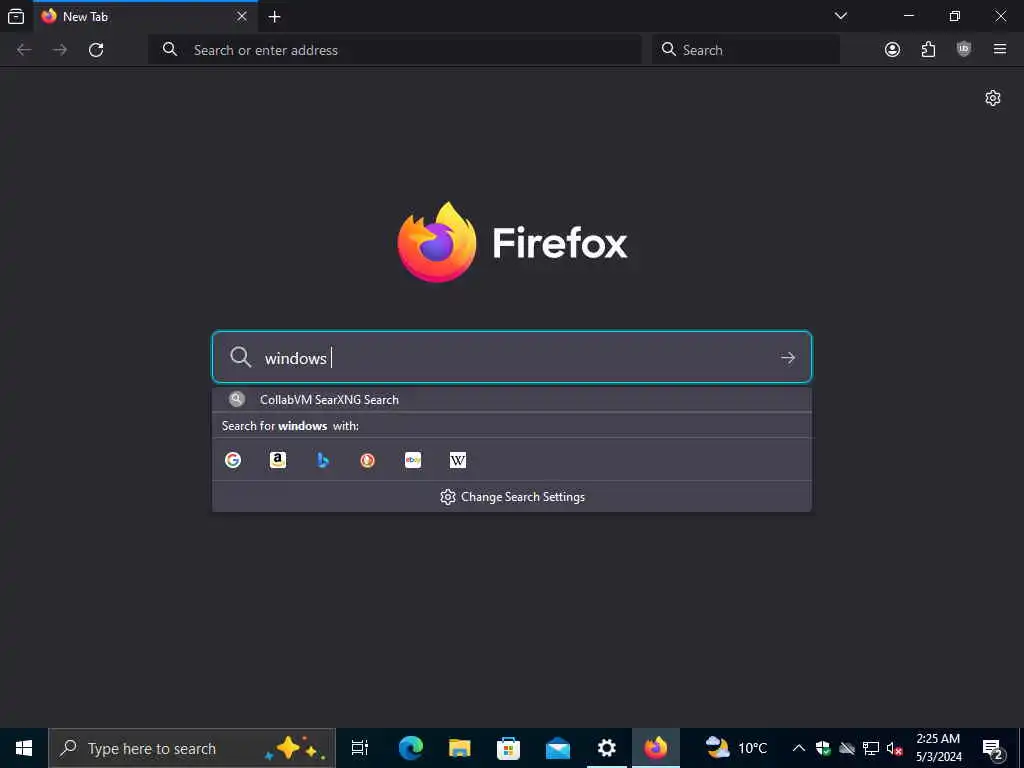Open a new tab with plus button

[x=275, y=17]
